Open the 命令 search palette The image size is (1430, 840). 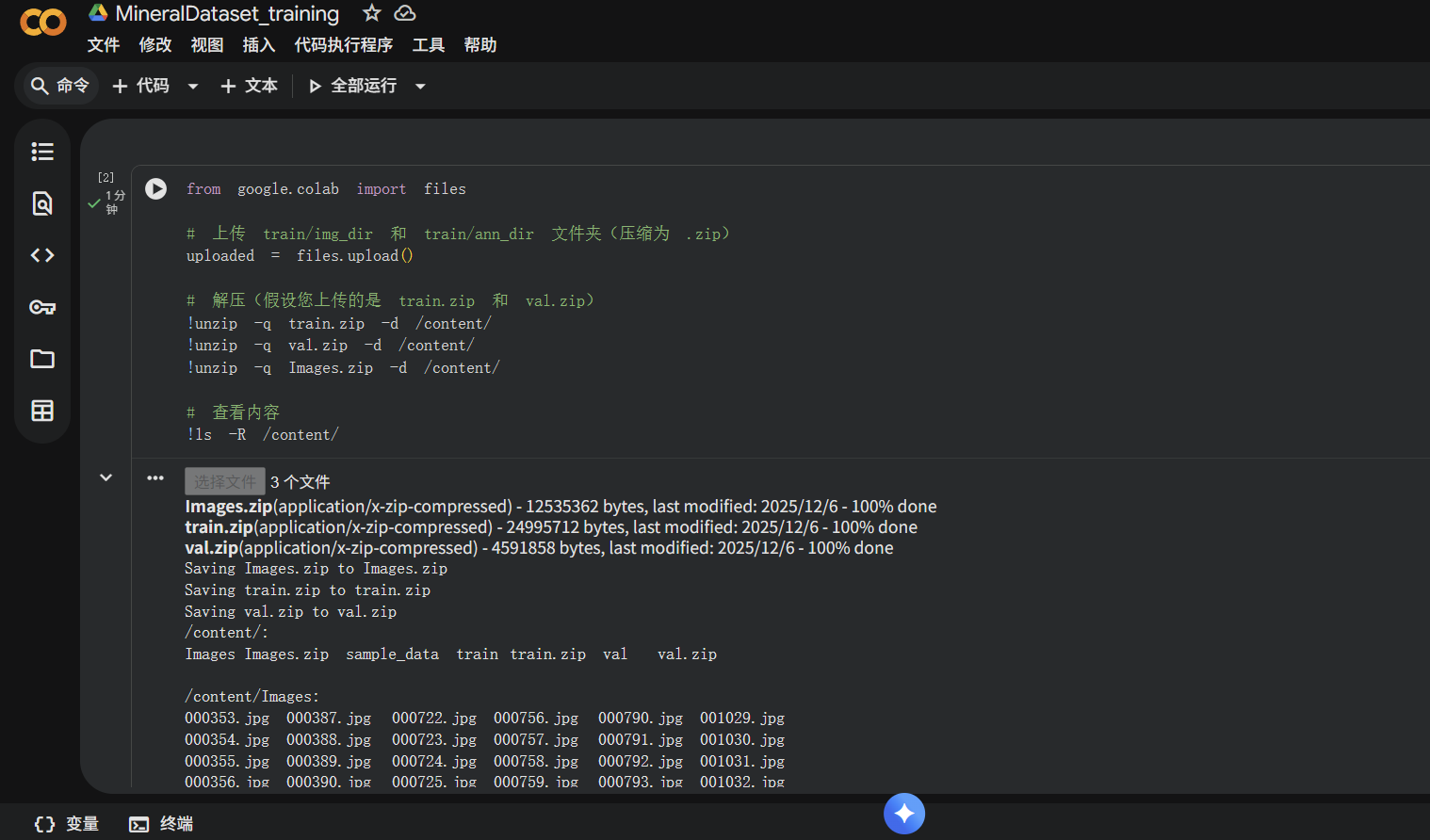[60, 86]
